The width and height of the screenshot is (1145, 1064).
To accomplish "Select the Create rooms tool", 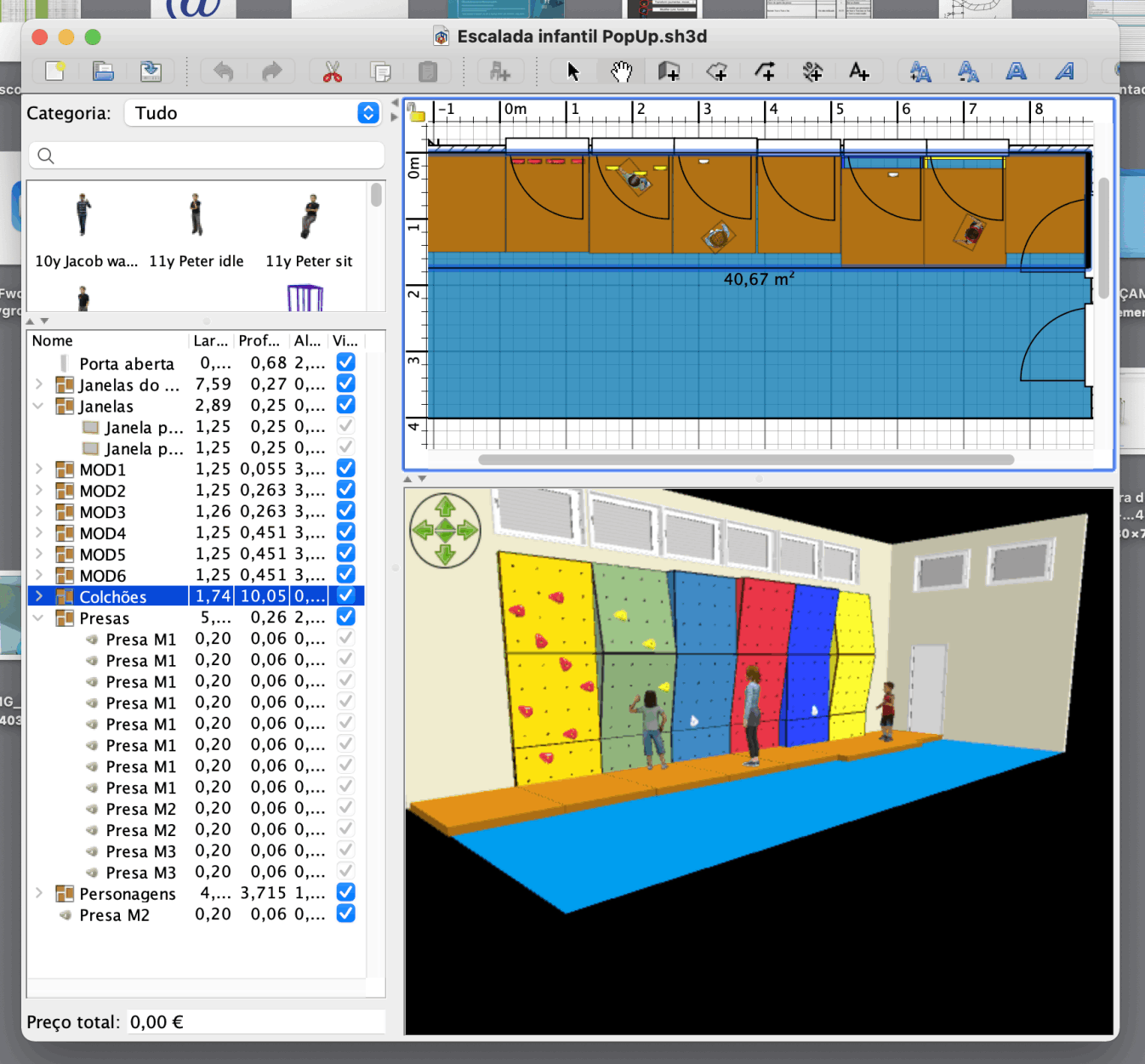I will tap(717, 71).
